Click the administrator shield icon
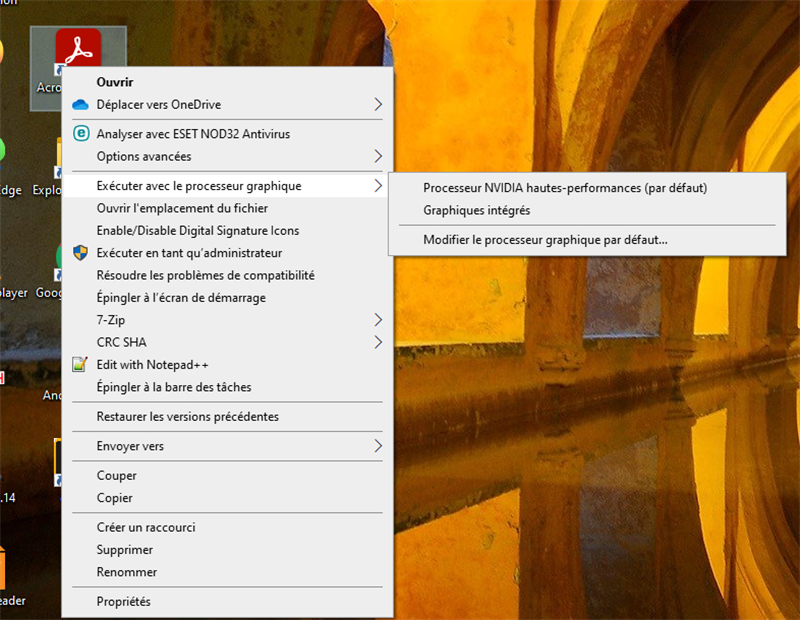This screenshot has height=620, width=800. click(x=81, y=253)
